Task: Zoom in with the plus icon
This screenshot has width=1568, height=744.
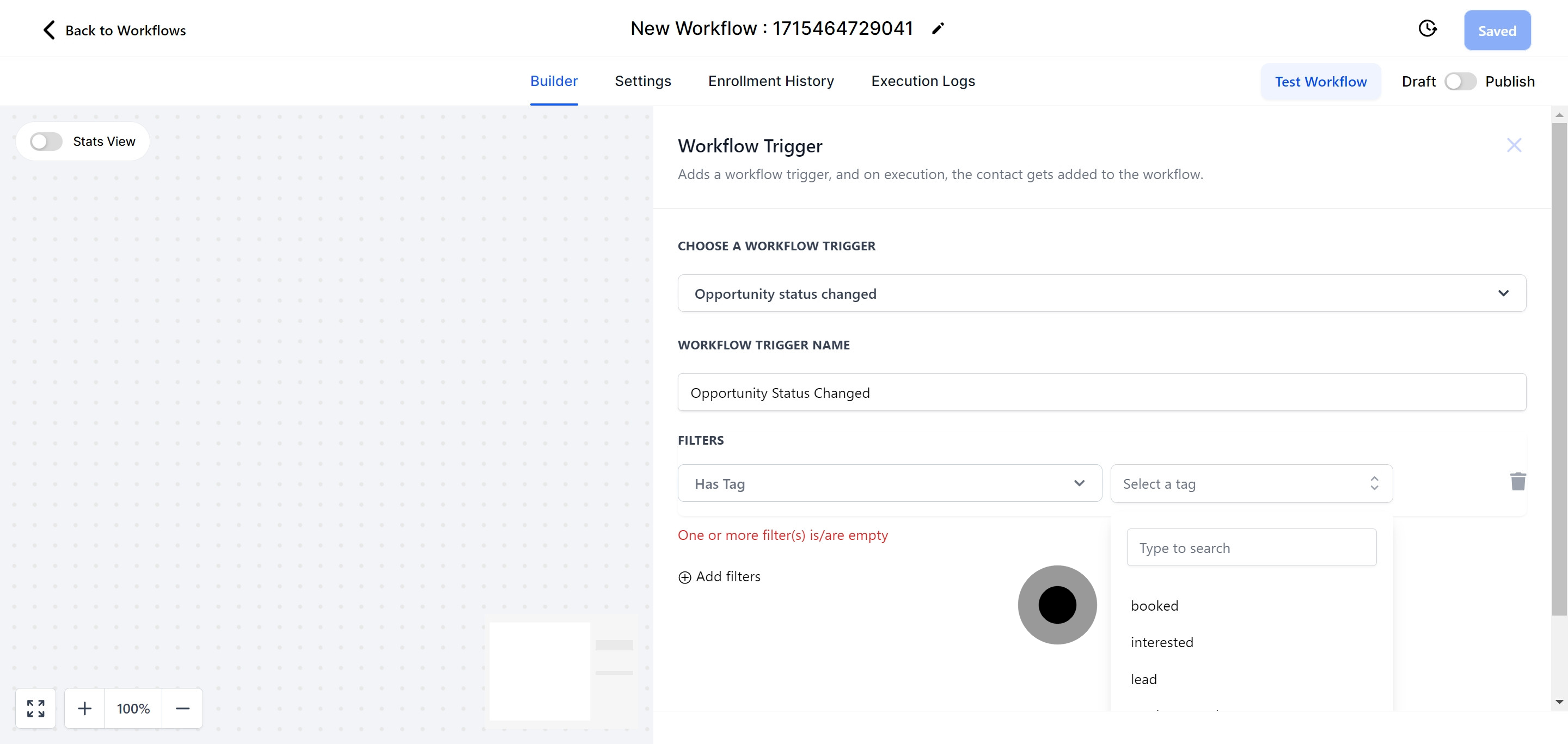Action: pyautogui.click(x=84, y=708)
